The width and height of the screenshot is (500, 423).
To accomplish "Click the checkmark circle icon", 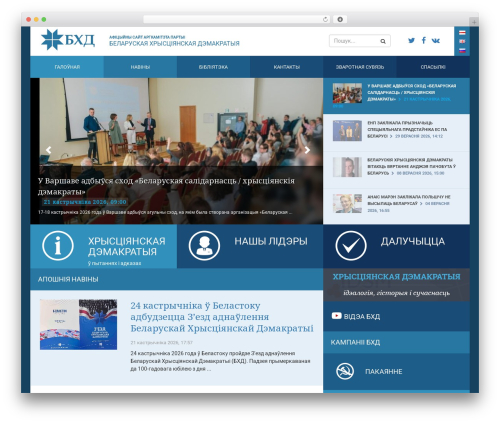I will tap(351, 246).
